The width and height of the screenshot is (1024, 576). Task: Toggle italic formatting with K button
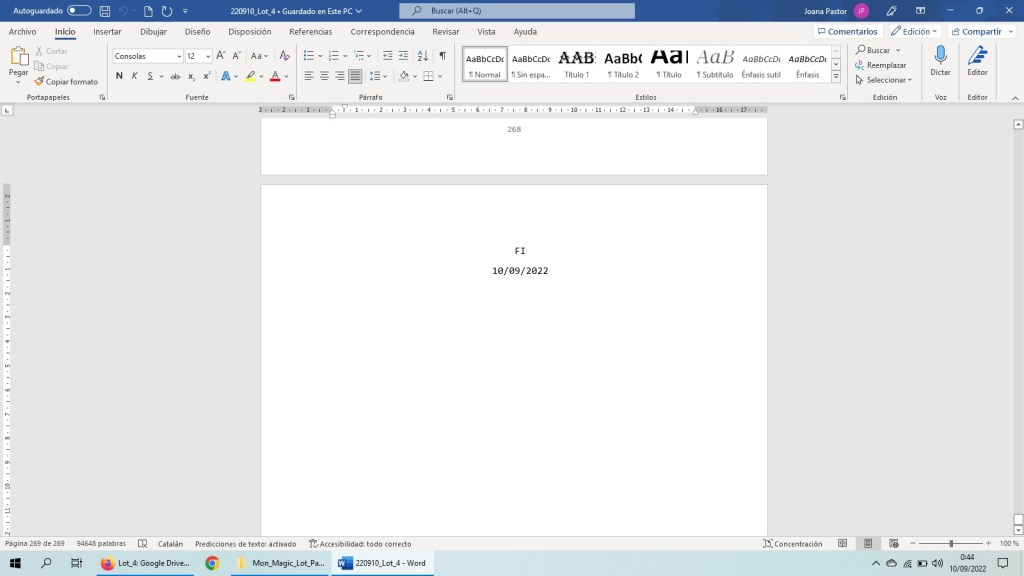[x=134, y=76]
